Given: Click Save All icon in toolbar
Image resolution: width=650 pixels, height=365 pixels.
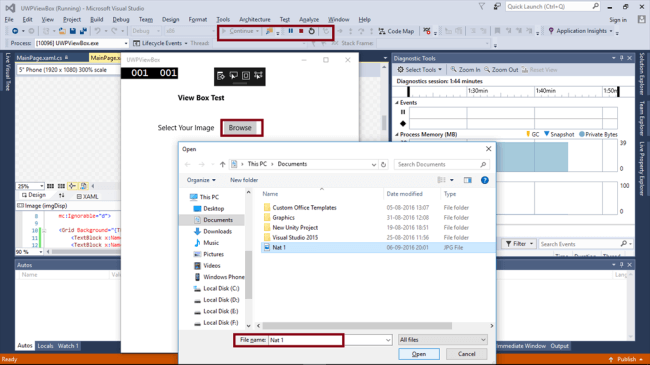Looking at the screenshot, I should 83,31.
